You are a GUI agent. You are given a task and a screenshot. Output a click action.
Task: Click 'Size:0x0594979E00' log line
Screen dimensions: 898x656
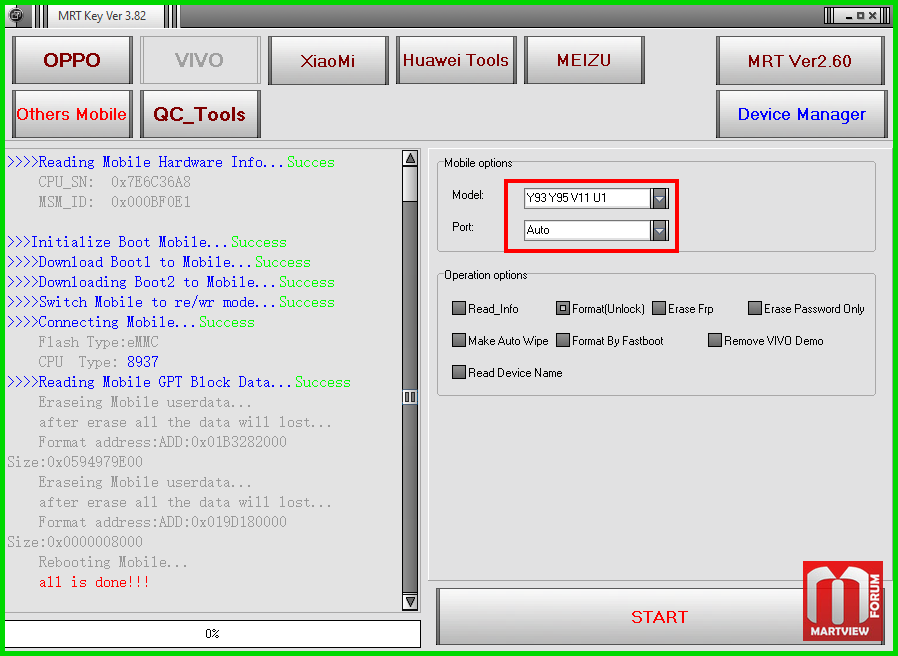[75, 462]
